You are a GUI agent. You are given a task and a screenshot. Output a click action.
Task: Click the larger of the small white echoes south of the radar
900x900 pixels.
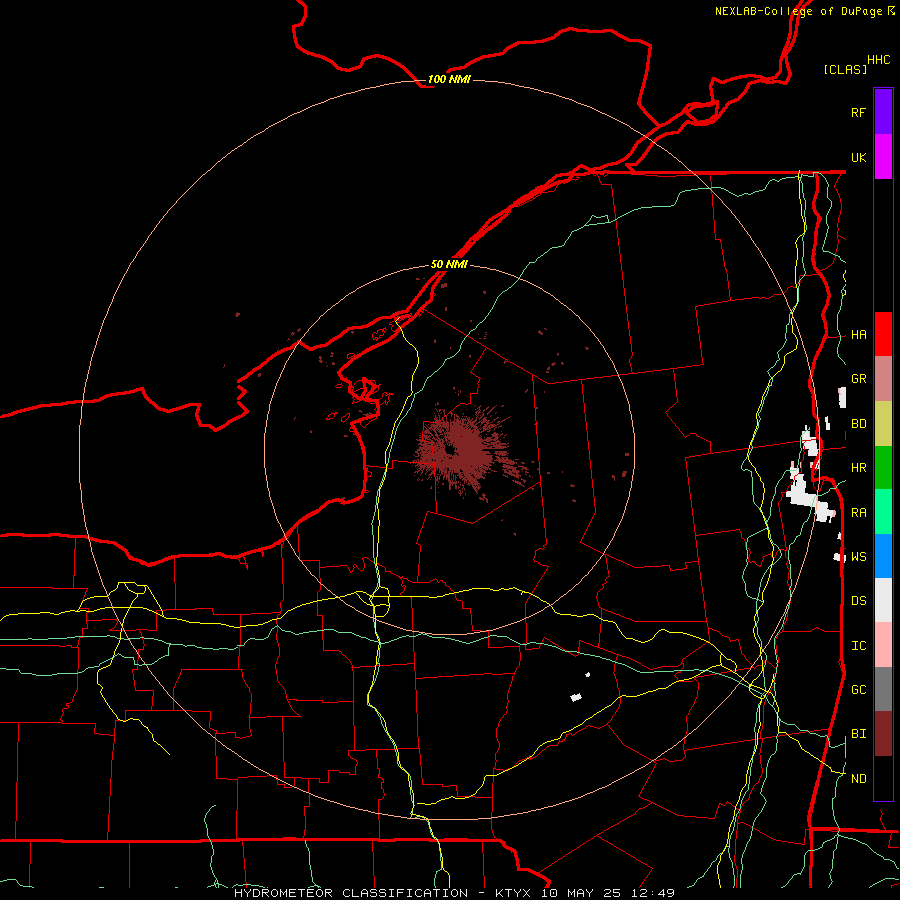[576, 697]
